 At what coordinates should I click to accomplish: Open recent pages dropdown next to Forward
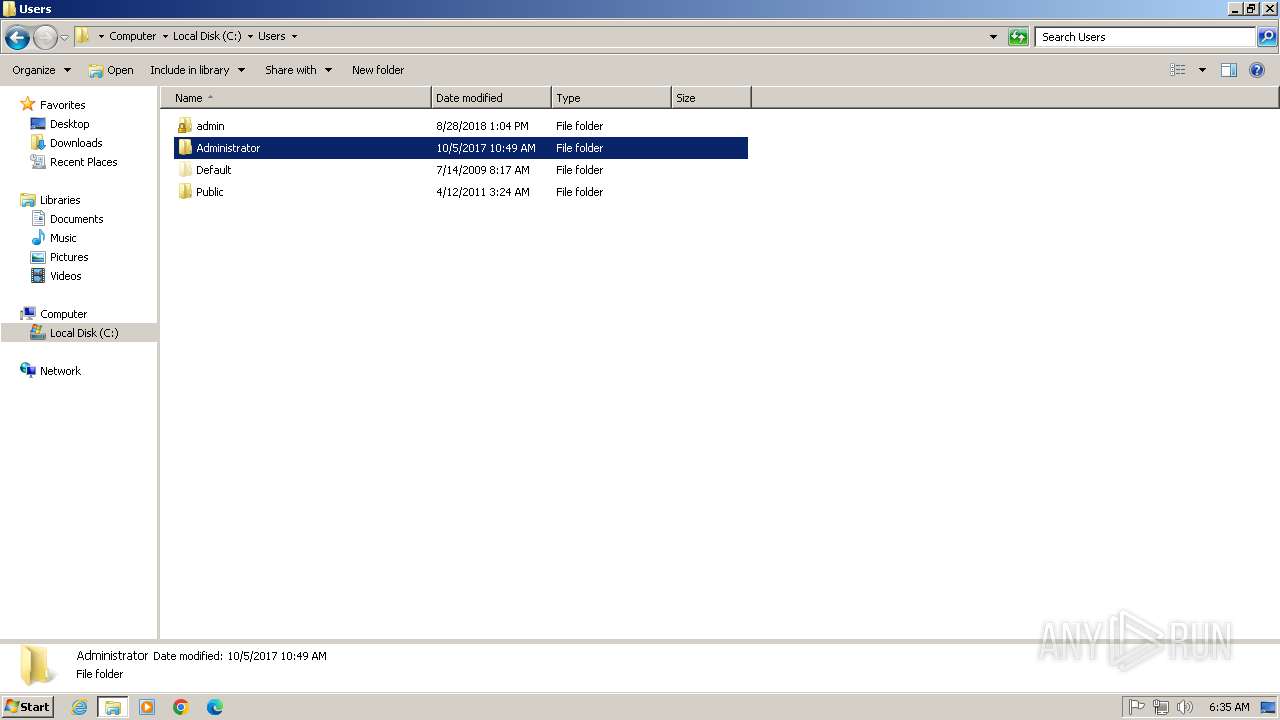point(65,38)
